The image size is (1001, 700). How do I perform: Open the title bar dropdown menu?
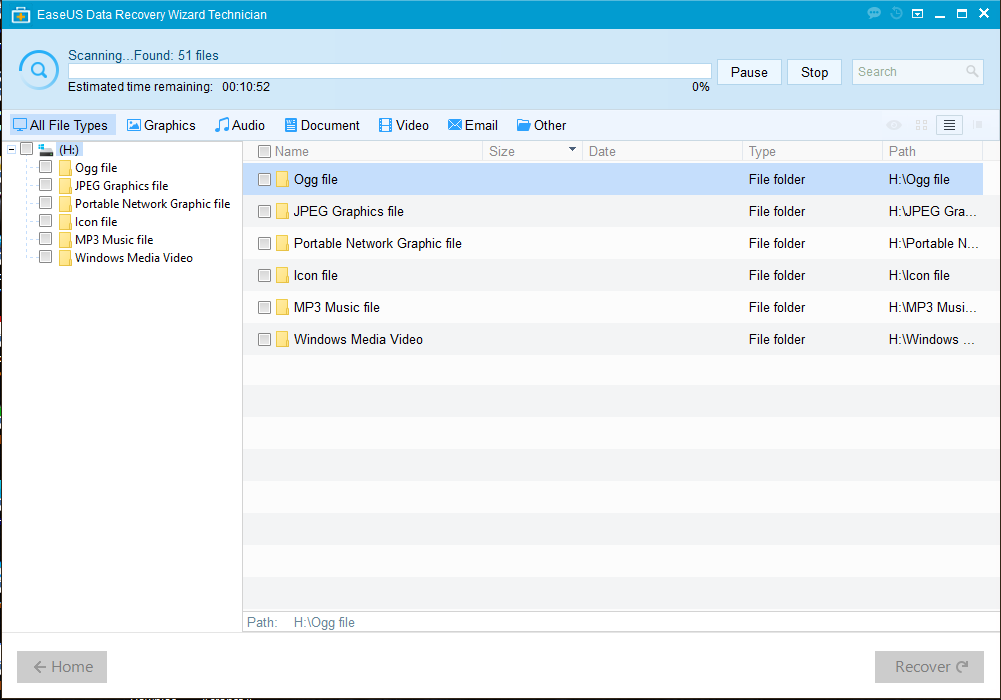pos(917,13)
